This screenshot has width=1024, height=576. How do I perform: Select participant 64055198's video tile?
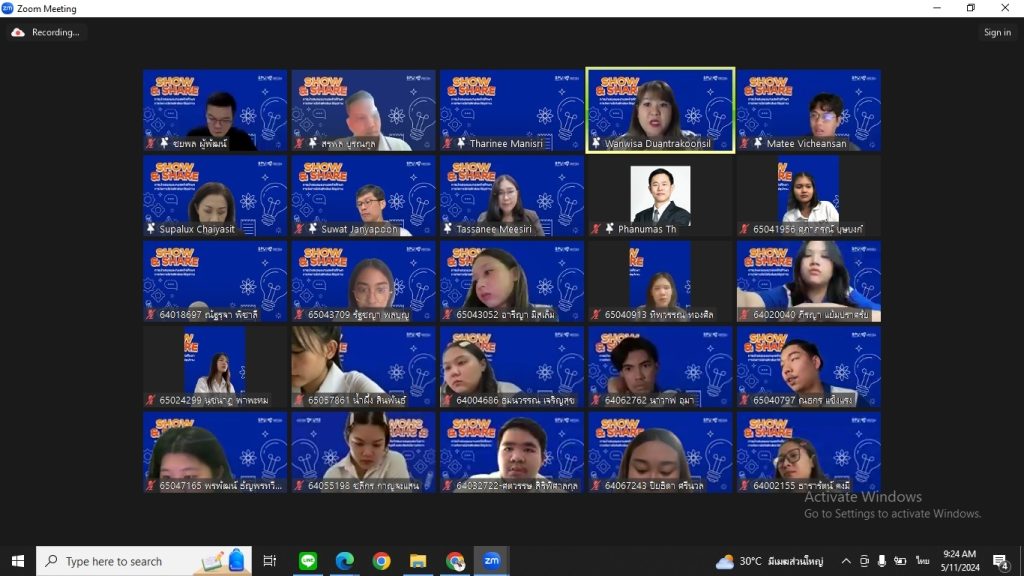[363, 453]
